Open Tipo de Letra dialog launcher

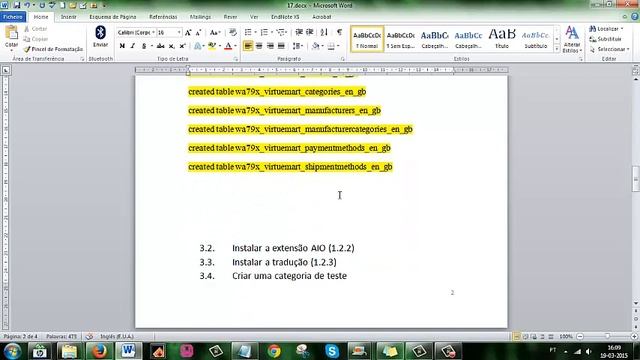(x=236, y=59)
